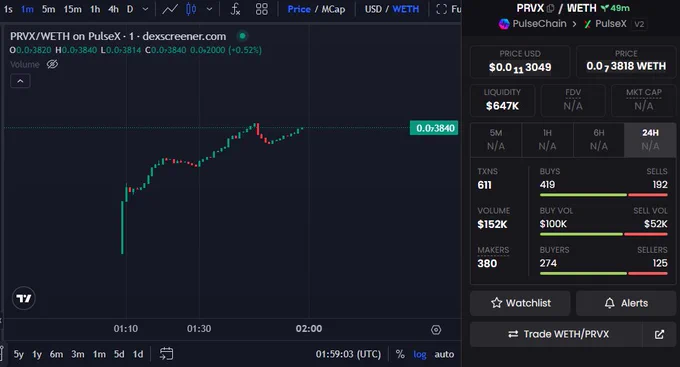Screen dimensions: 680x367
Task: Expand the more timeframes dropdown arrow
Action: [145, 9]
